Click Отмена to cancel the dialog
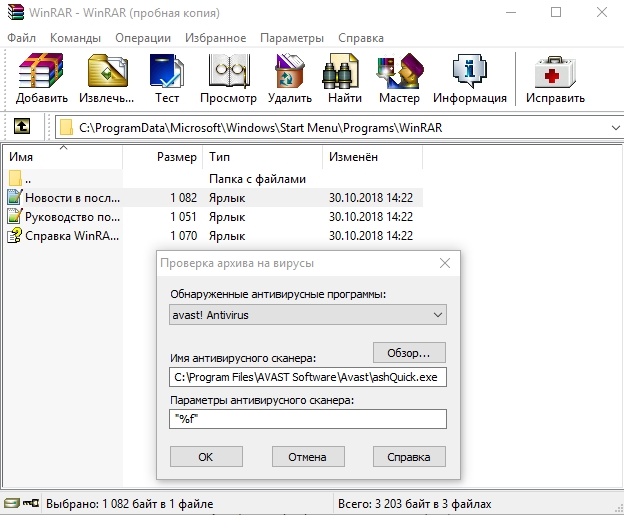 click(308, 456)
